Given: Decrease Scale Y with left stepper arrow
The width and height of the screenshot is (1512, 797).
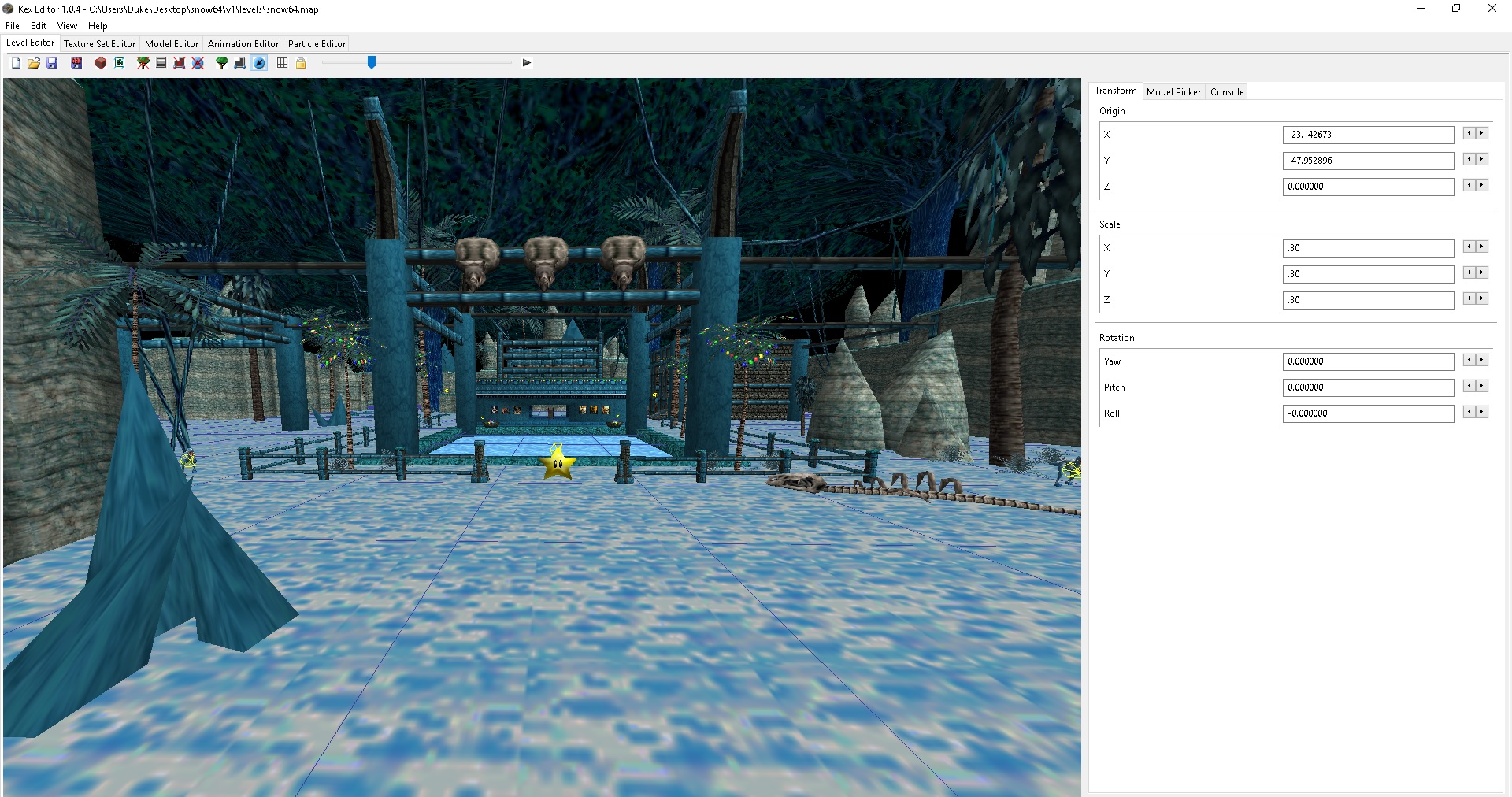Looking at the screenshot, I should (1469, 272).
